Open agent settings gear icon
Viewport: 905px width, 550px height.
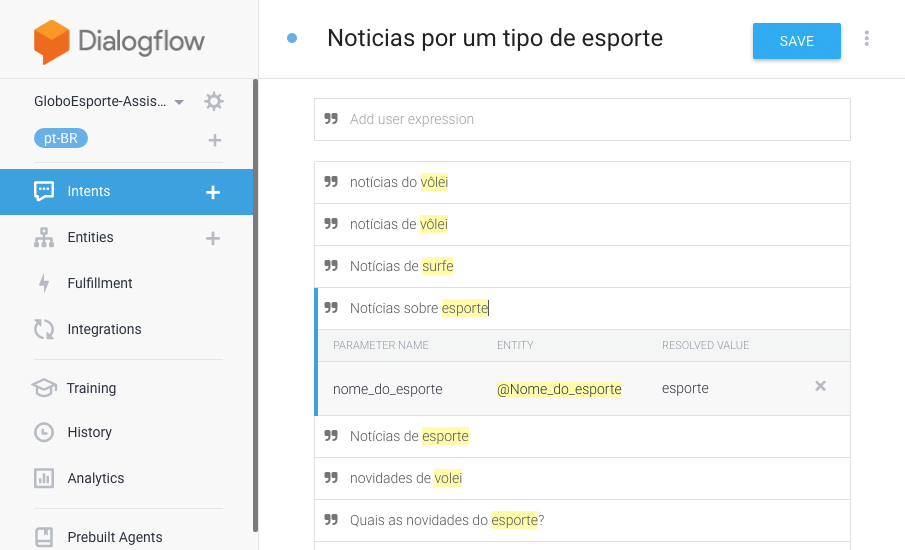click(214, 102)
